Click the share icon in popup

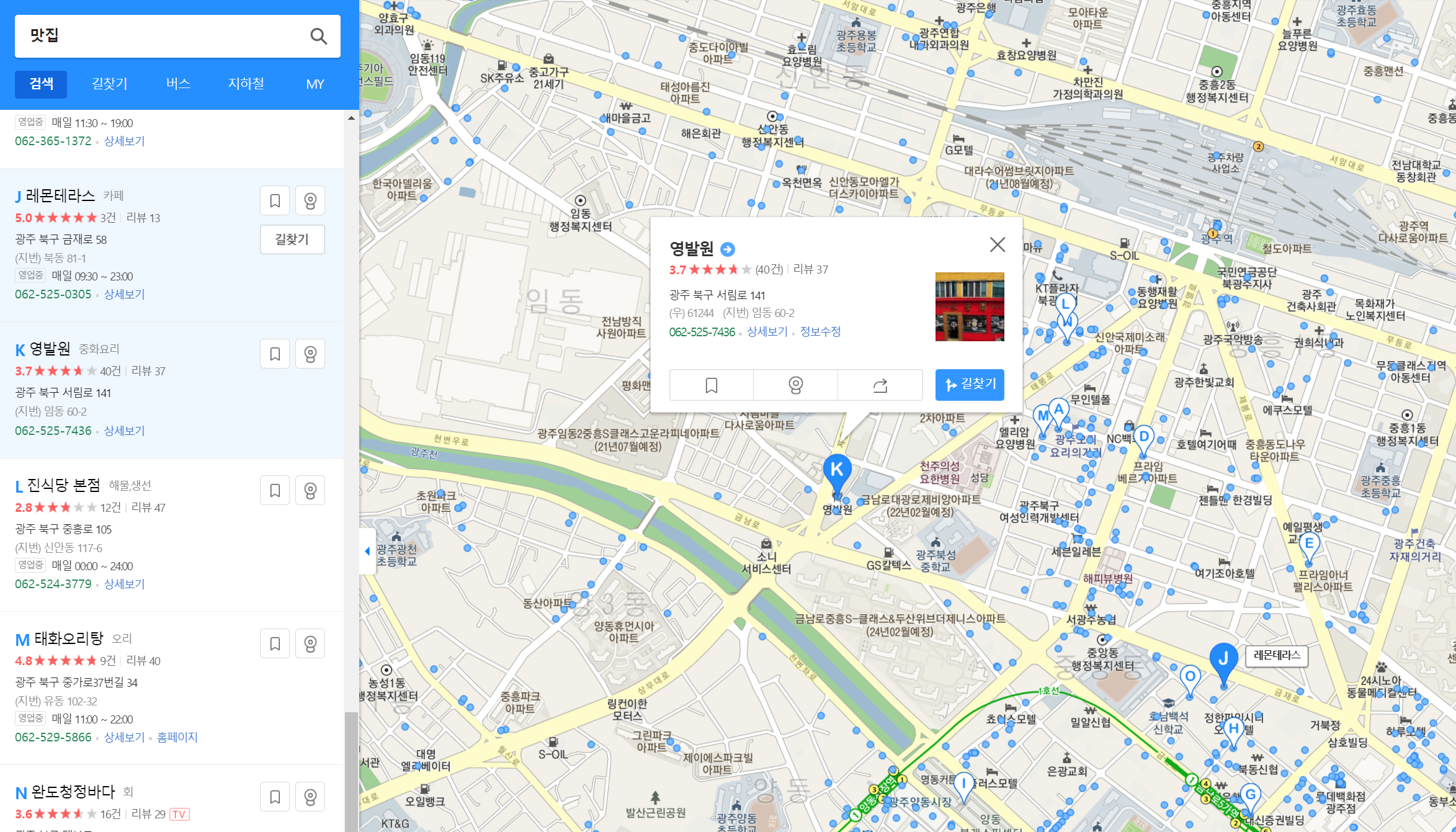[x=880, y=385]
